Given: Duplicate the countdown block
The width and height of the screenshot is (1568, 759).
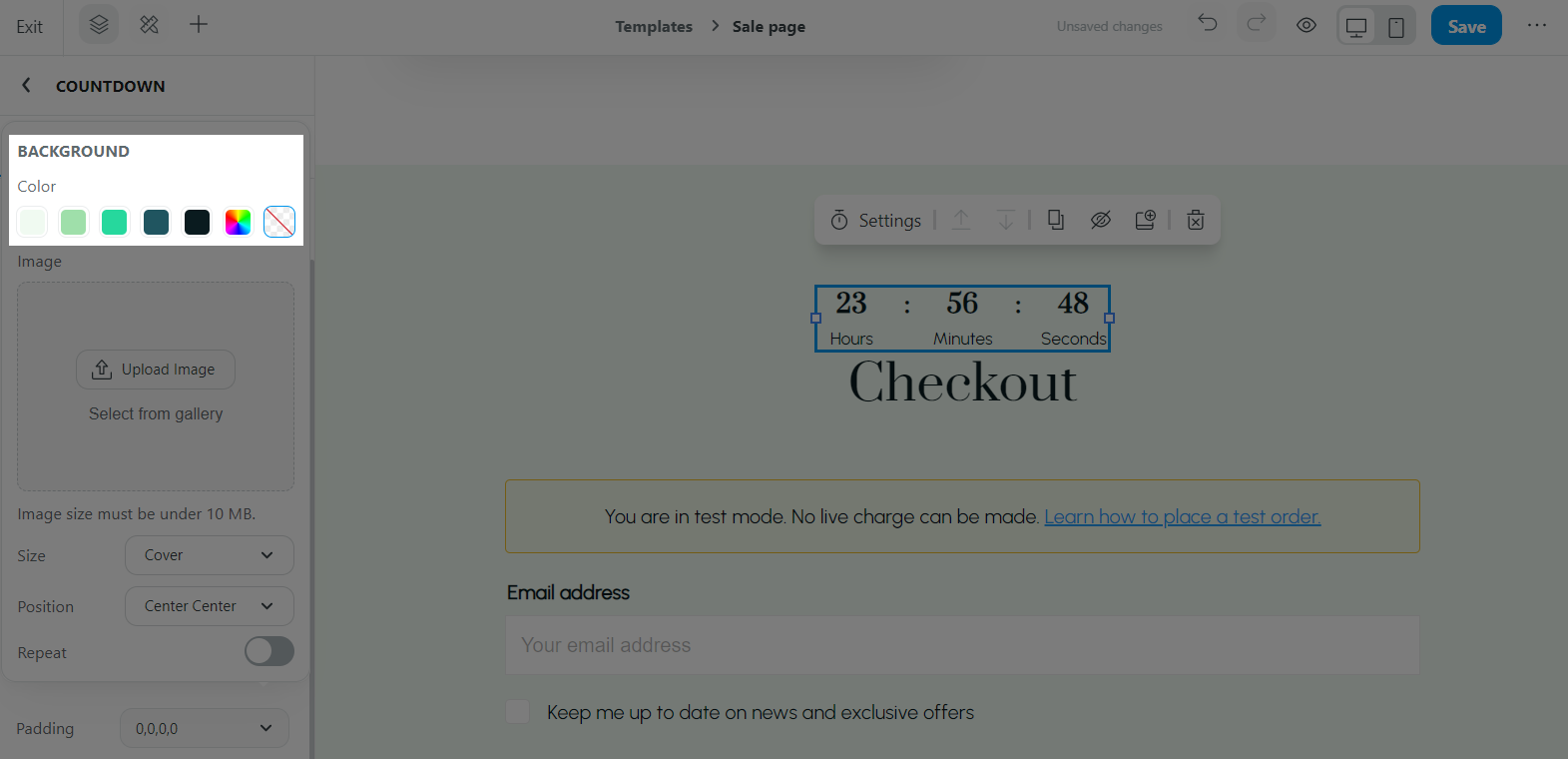Looking at the screenshot, I should (x=1056, y=220).
